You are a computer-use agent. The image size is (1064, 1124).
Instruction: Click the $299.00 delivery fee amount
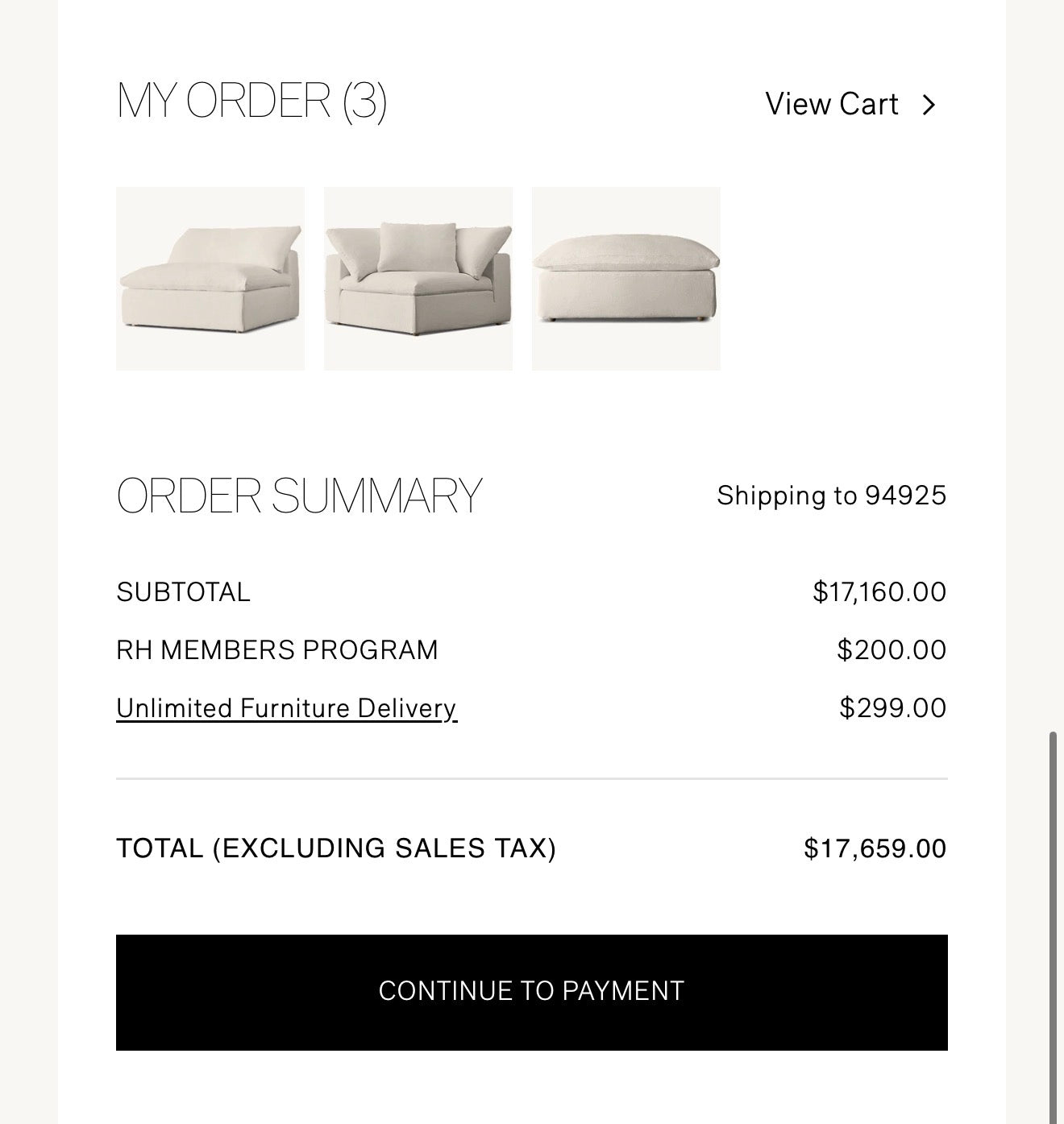893,707
